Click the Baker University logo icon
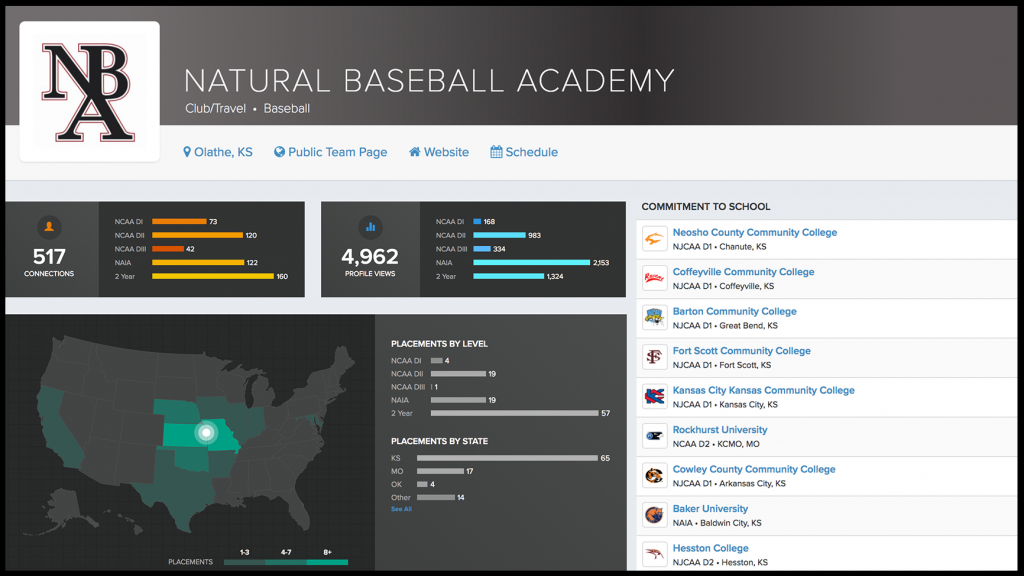The image size is (1024, 576). pyautogui.click(x=654, y=515)
